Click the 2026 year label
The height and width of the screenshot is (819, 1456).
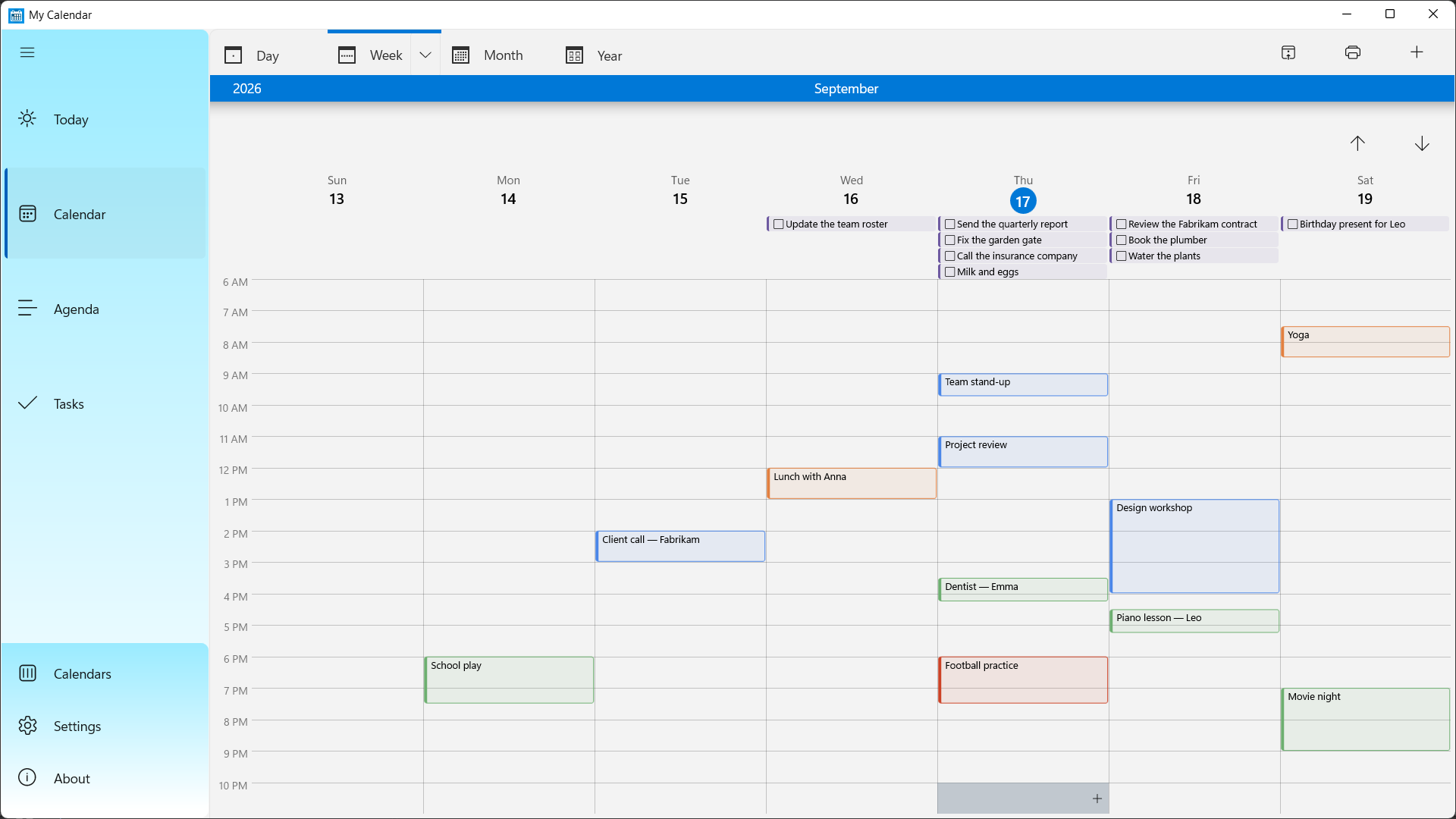[x=246, y=89]
